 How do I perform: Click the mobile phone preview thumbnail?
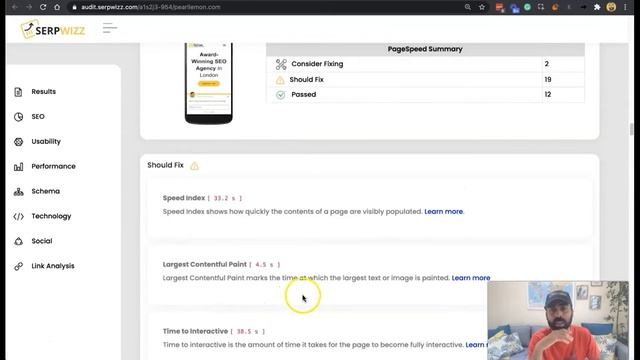(x=209, y=83)
